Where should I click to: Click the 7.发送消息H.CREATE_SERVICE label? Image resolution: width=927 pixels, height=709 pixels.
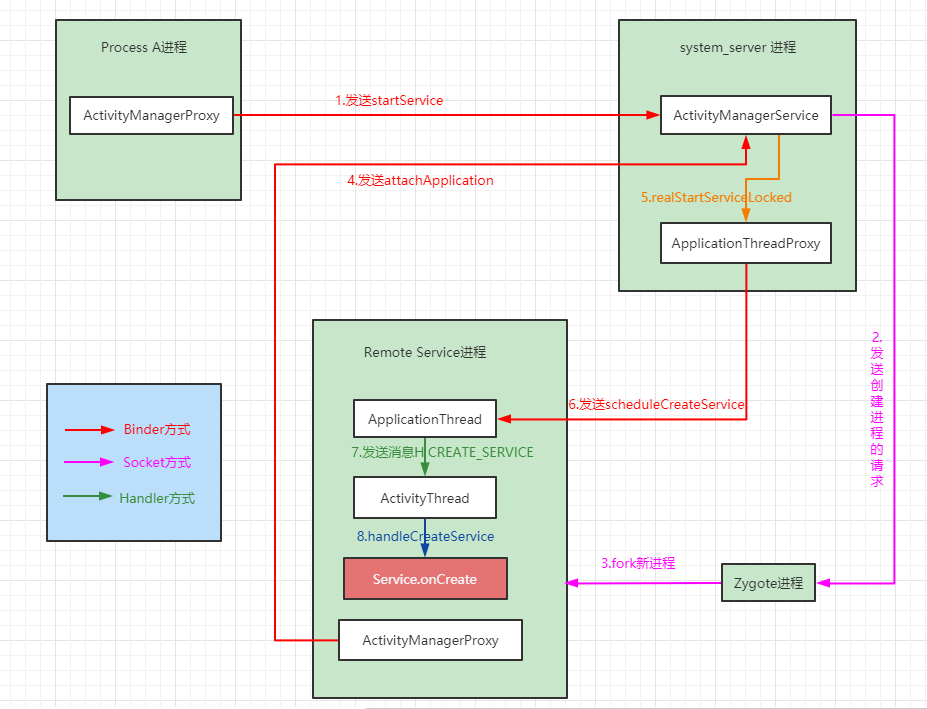pyautogui.click(x=442, y=452)
